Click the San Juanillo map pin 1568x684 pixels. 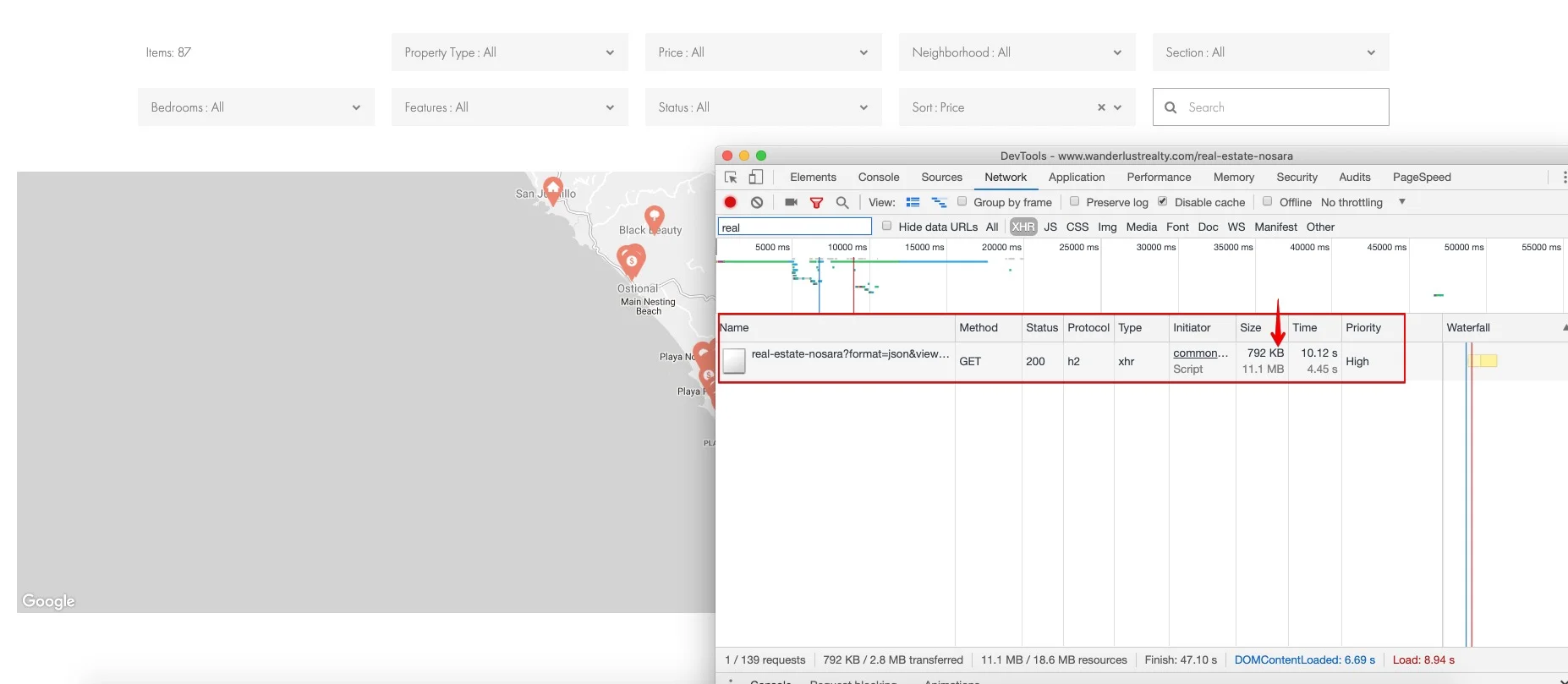tap(553, 190)
